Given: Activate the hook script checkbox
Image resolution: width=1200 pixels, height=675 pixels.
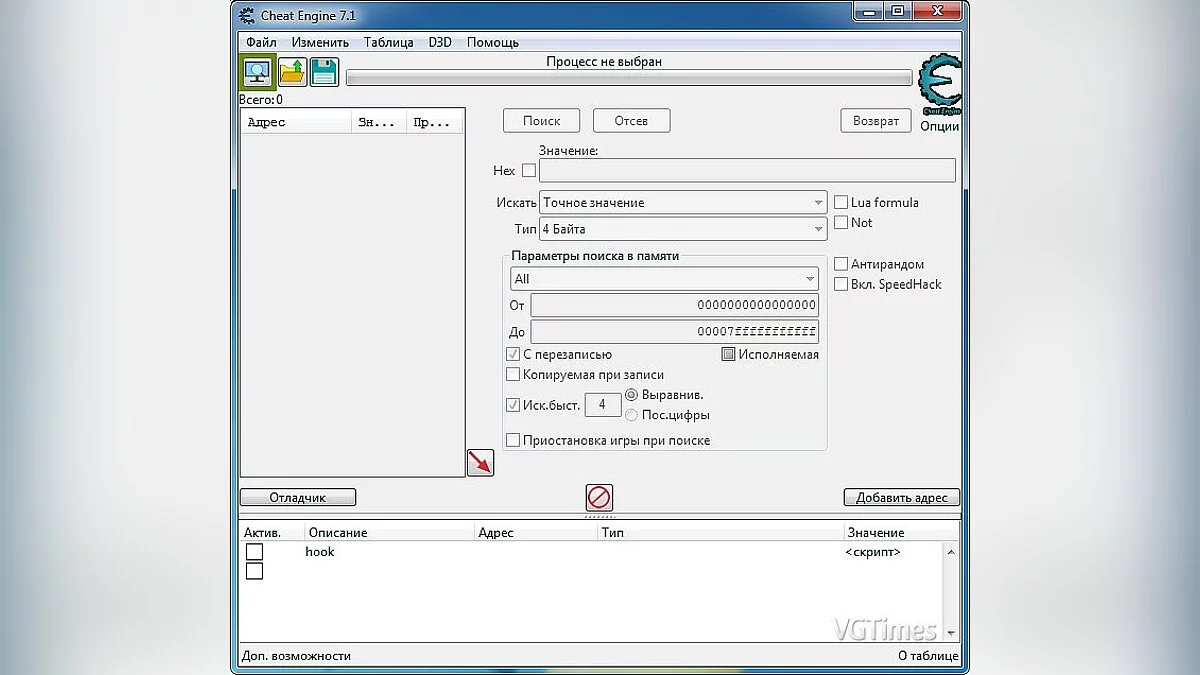Looking at the screenshot, I should (254, 552).
